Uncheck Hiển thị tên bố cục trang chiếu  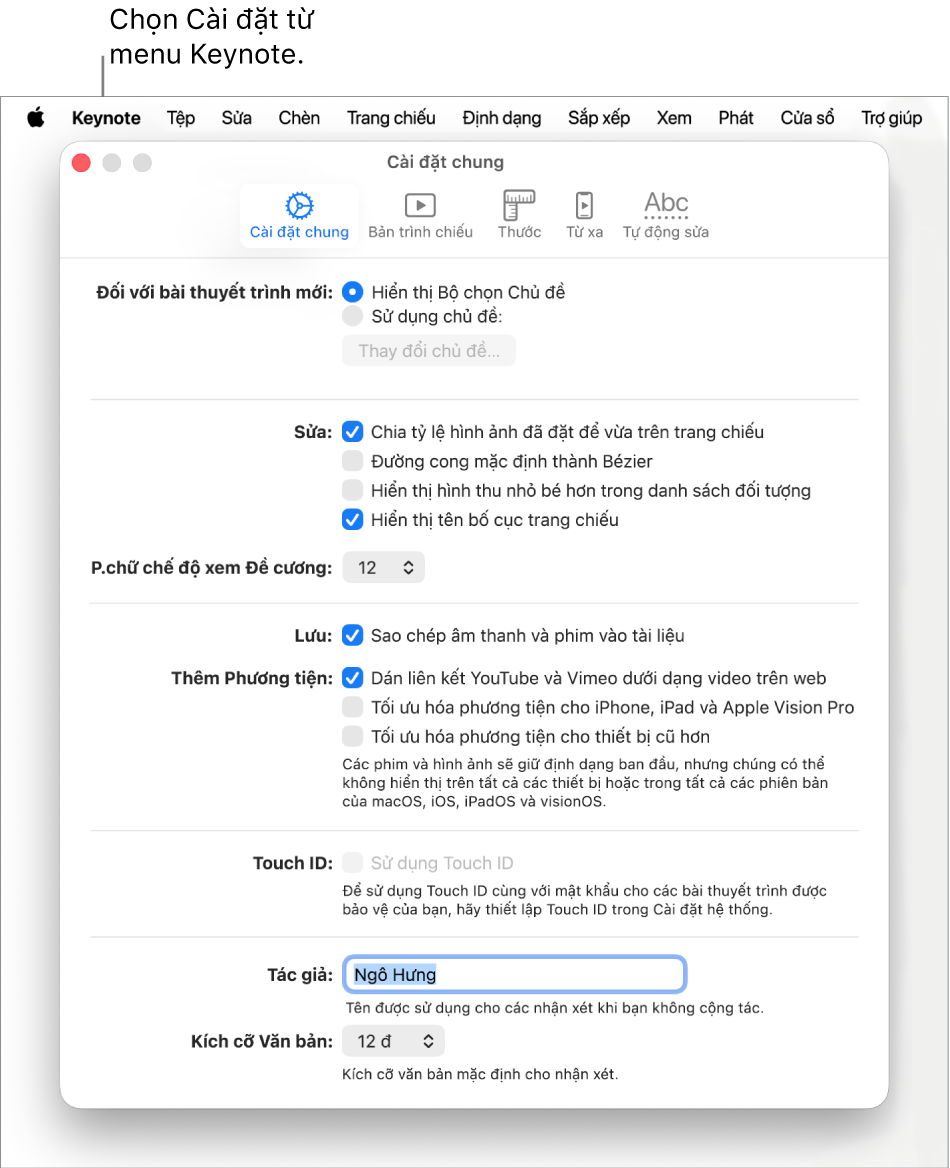click(352, 519)
